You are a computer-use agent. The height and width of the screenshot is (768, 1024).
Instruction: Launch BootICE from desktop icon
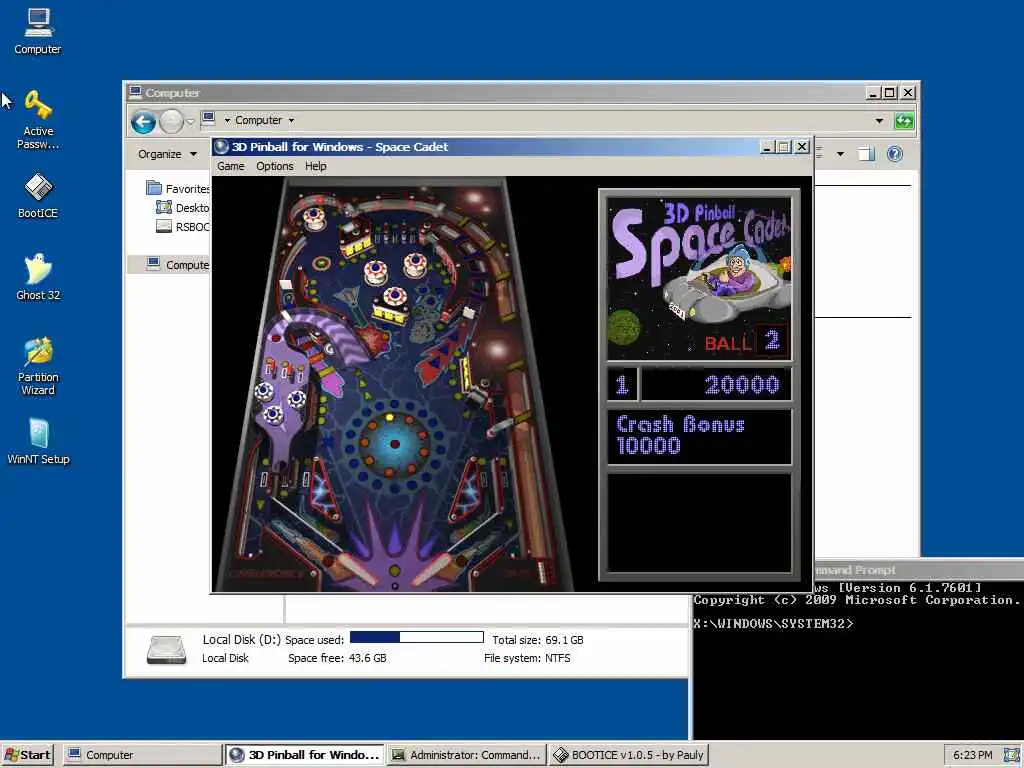point(38,195)
